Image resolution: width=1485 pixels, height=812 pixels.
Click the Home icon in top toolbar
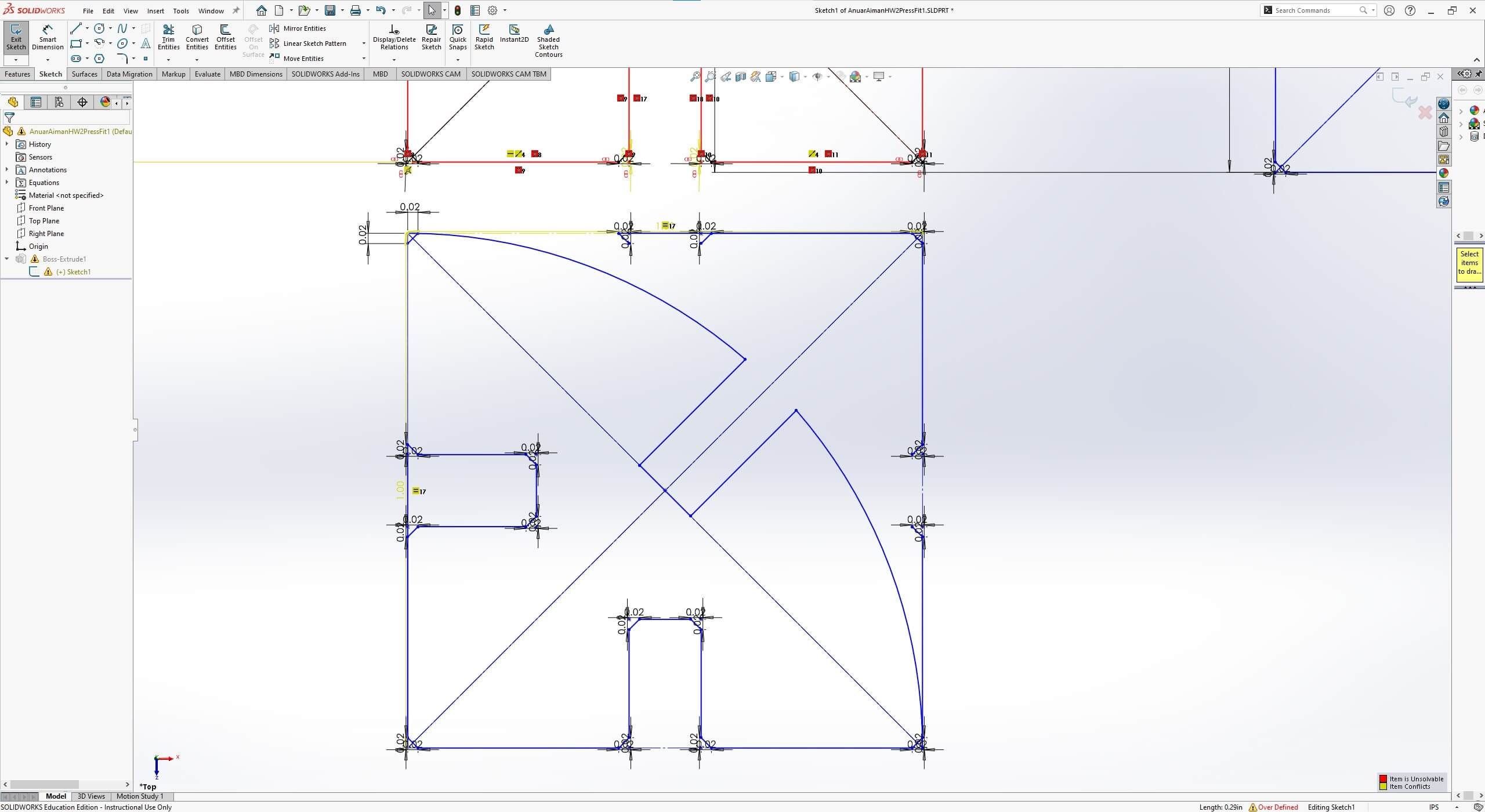[x=262, y=10]
